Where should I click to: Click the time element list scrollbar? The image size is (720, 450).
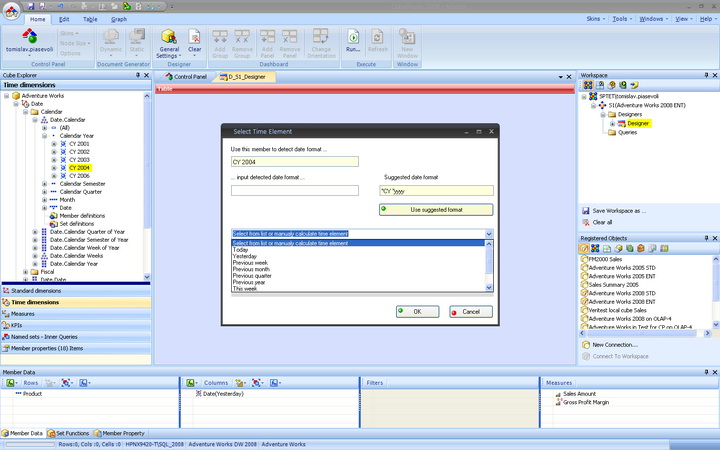coord(489,266)
